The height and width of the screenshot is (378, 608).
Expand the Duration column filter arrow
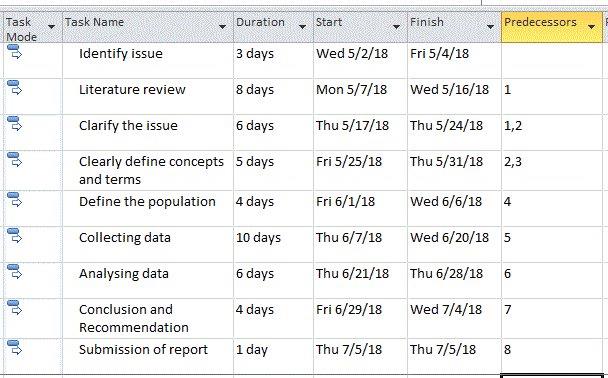[x=302, y=27]
